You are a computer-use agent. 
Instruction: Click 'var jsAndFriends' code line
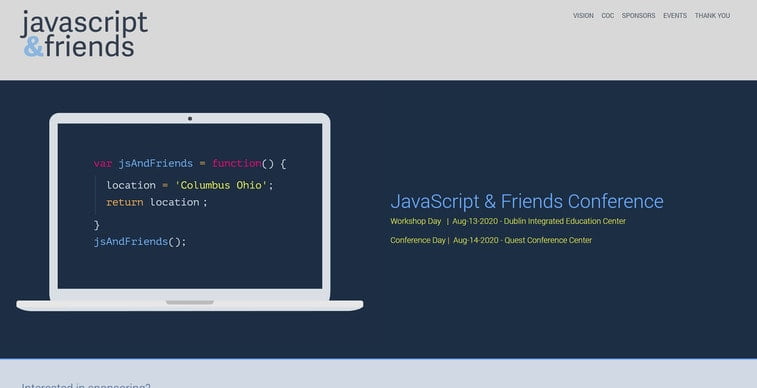[x=190, y=164]
